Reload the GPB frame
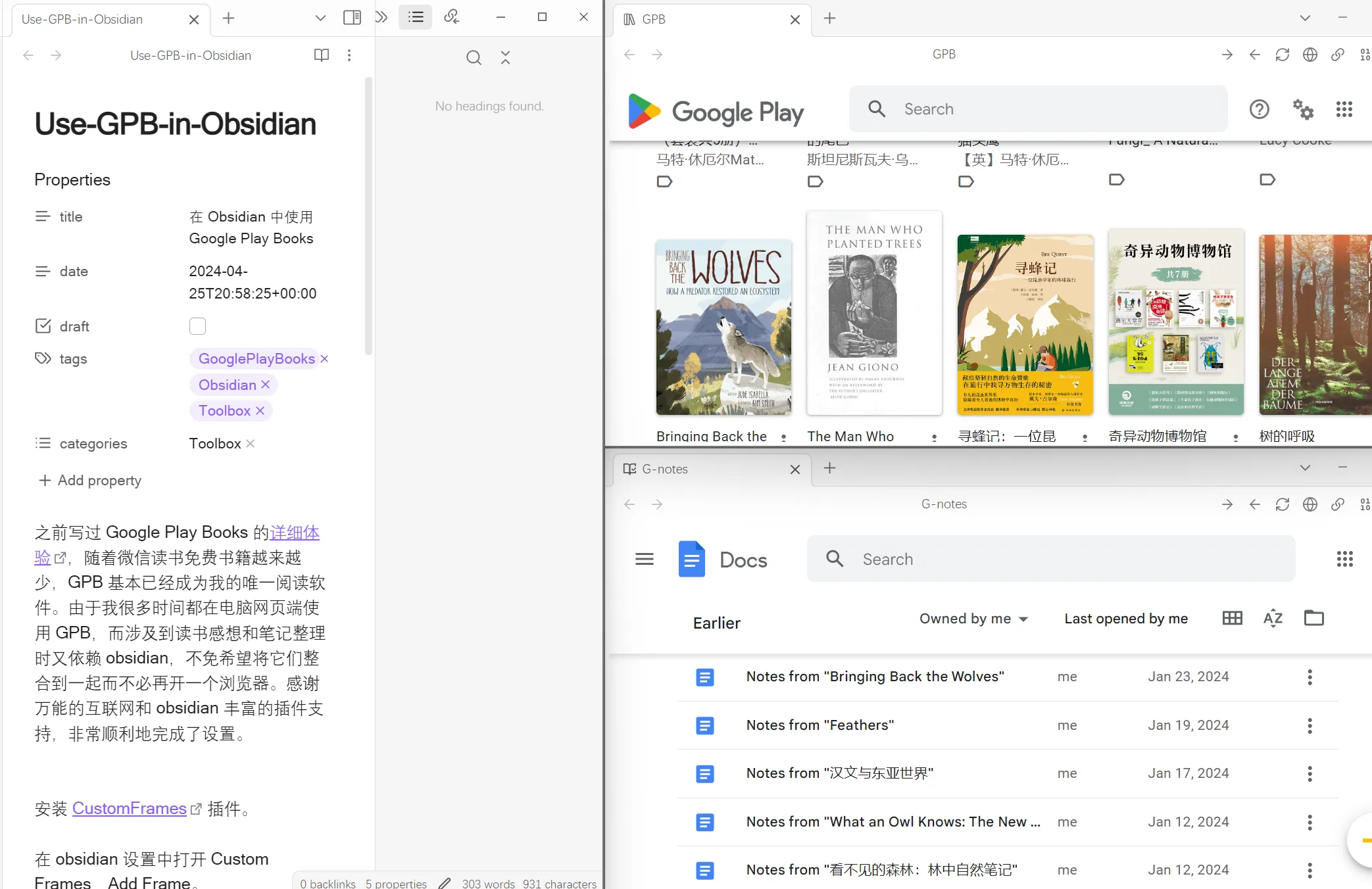 1283,55
